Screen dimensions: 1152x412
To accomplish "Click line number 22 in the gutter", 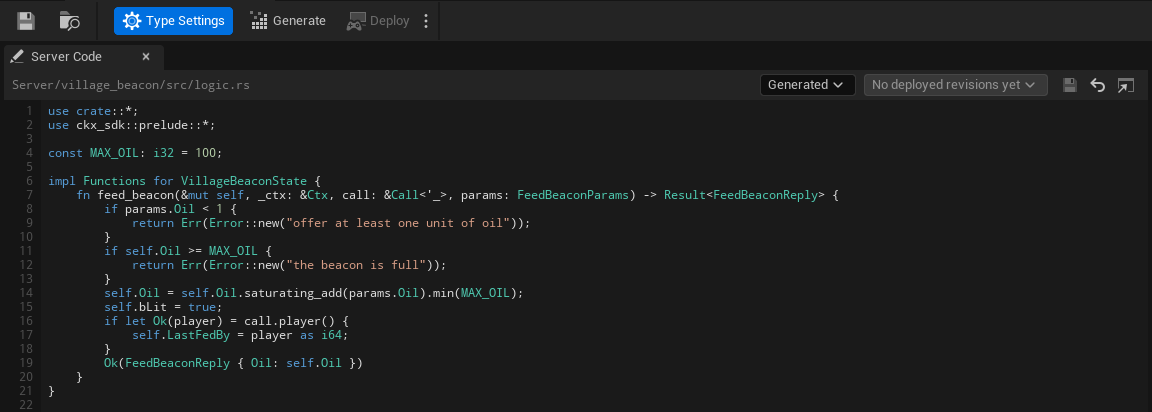I will point(27,404).
